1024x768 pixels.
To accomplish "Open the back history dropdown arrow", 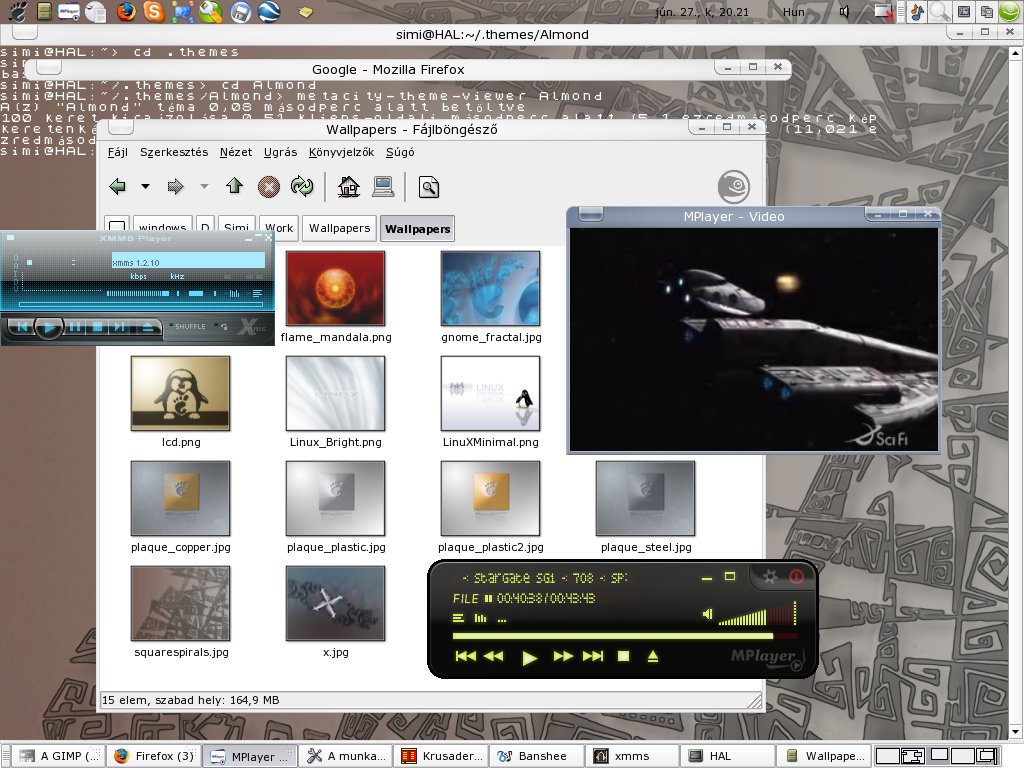I will 145,187.
